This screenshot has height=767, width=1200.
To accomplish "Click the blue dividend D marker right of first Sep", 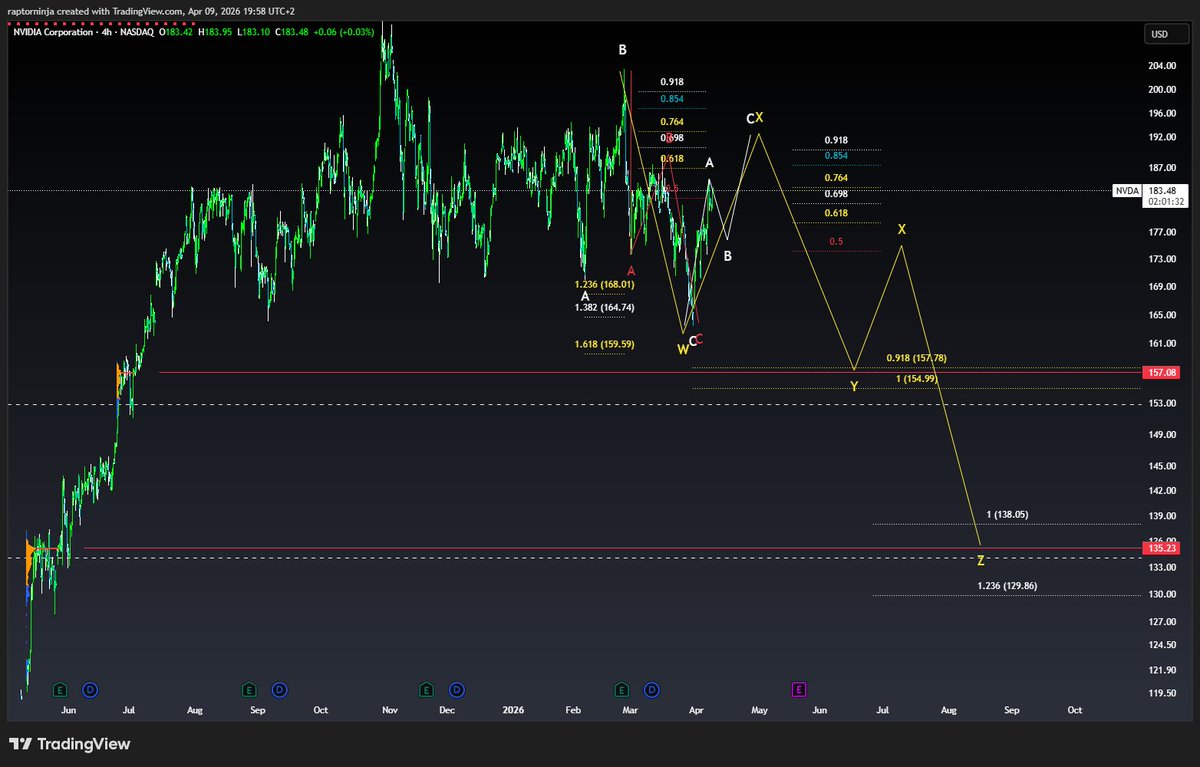I will (279, 689).
